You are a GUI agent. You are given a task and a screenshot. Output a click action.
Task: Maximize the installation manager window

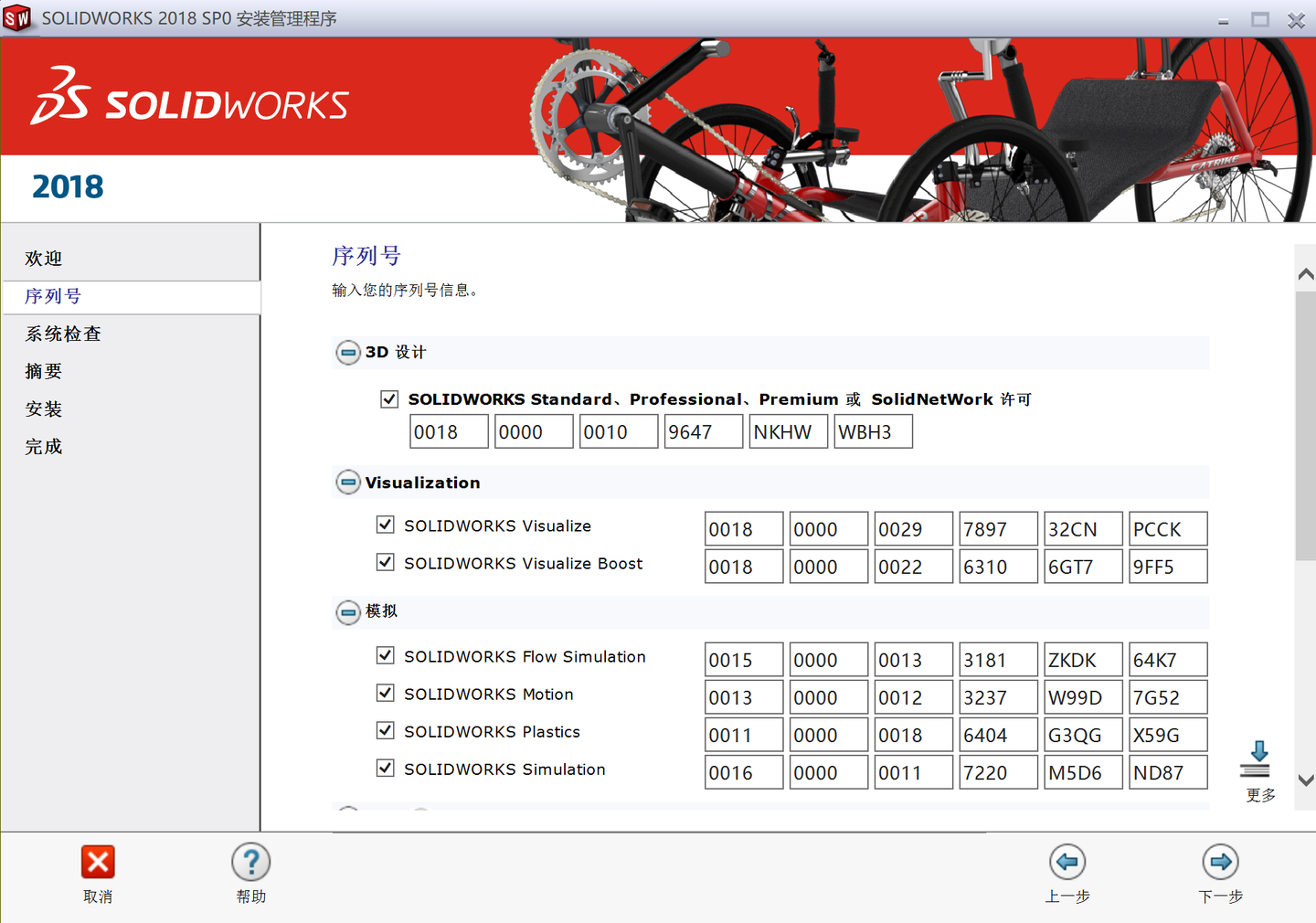[x=1260, y=19]
